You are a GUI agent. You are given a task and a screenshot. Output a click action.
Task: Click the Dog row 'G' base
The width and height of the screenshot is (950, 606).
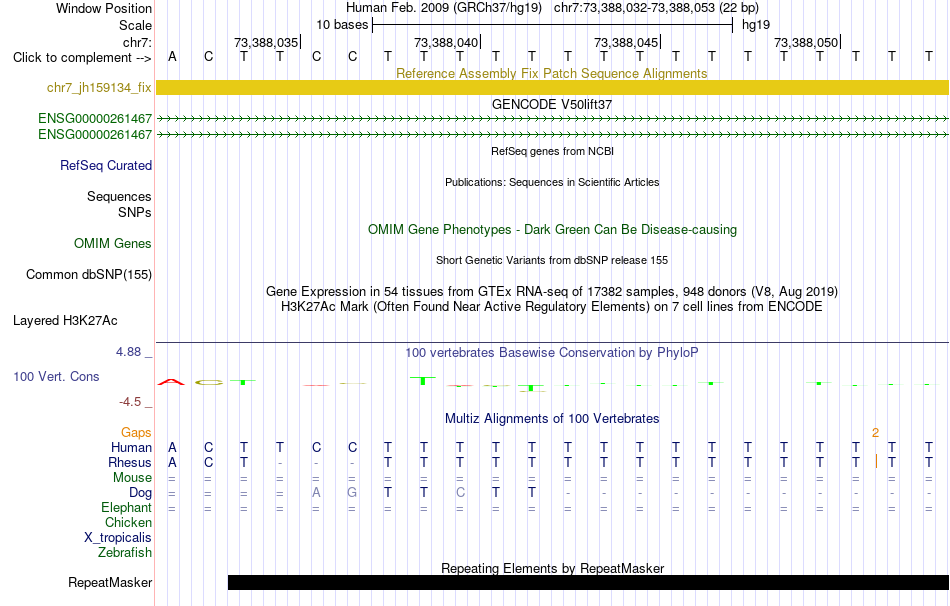click(352, 493)
